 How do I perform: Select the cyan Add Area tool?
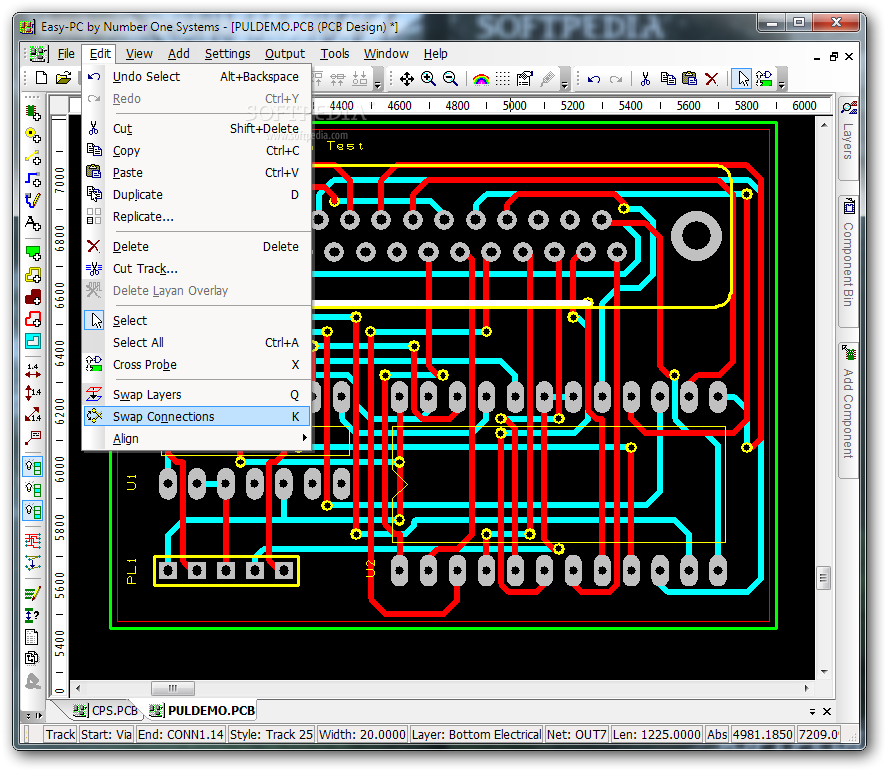point(33,341)
